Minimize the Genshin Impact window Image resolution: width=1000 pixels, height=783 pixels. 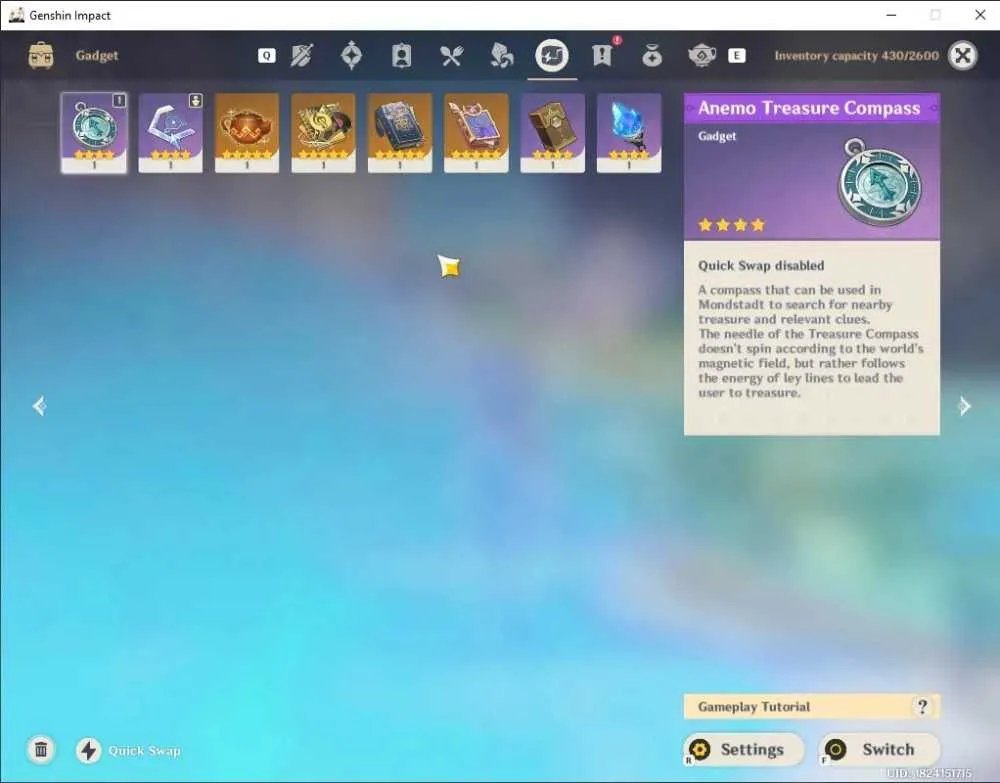point(891,15)
